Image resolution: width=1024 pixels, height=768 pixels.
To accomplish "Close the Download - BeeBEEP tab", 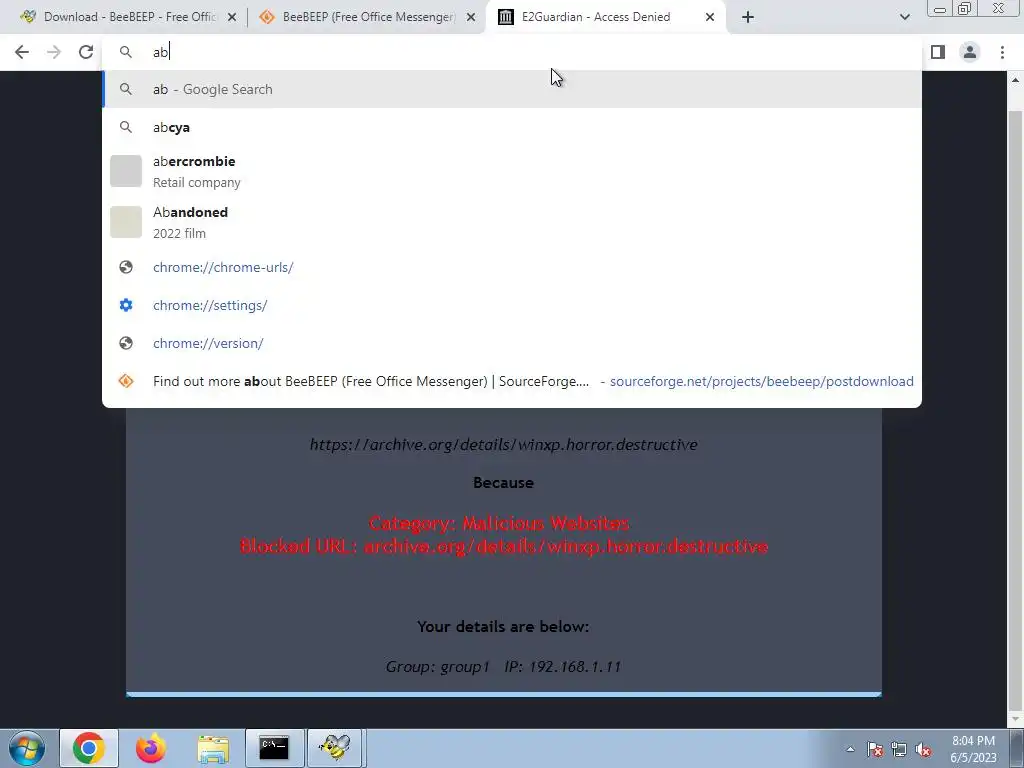I will [232, 18].
